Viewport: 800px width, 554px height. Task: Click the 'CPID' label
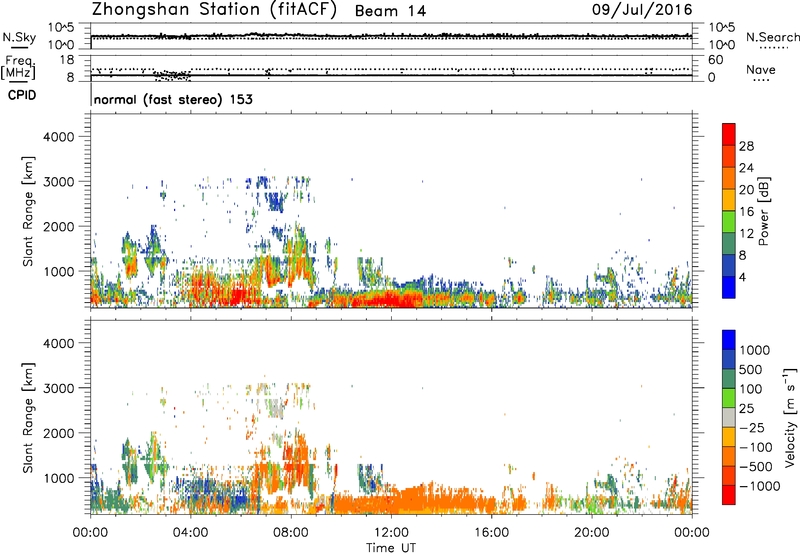pyautogui.click(x=22, y=95)
